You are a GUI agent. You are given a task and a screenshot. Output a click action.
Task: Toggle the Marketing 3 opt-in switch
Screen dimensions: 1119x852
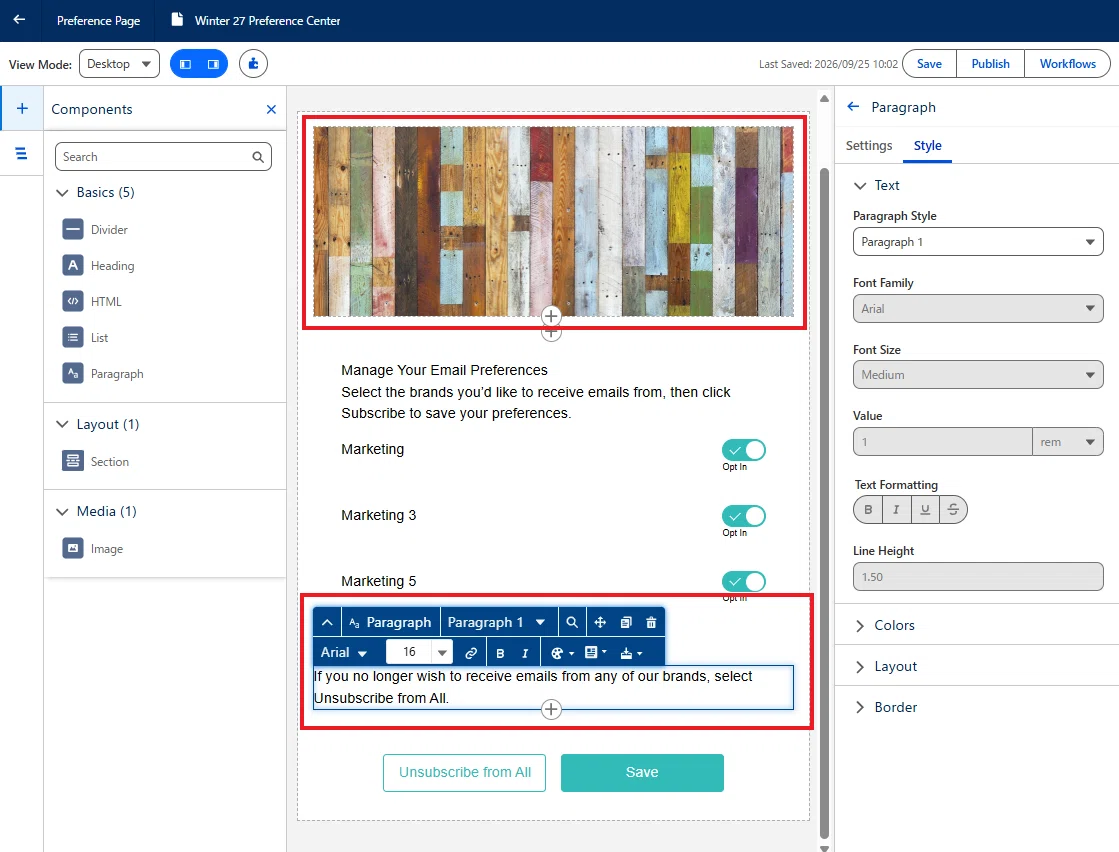744,516
